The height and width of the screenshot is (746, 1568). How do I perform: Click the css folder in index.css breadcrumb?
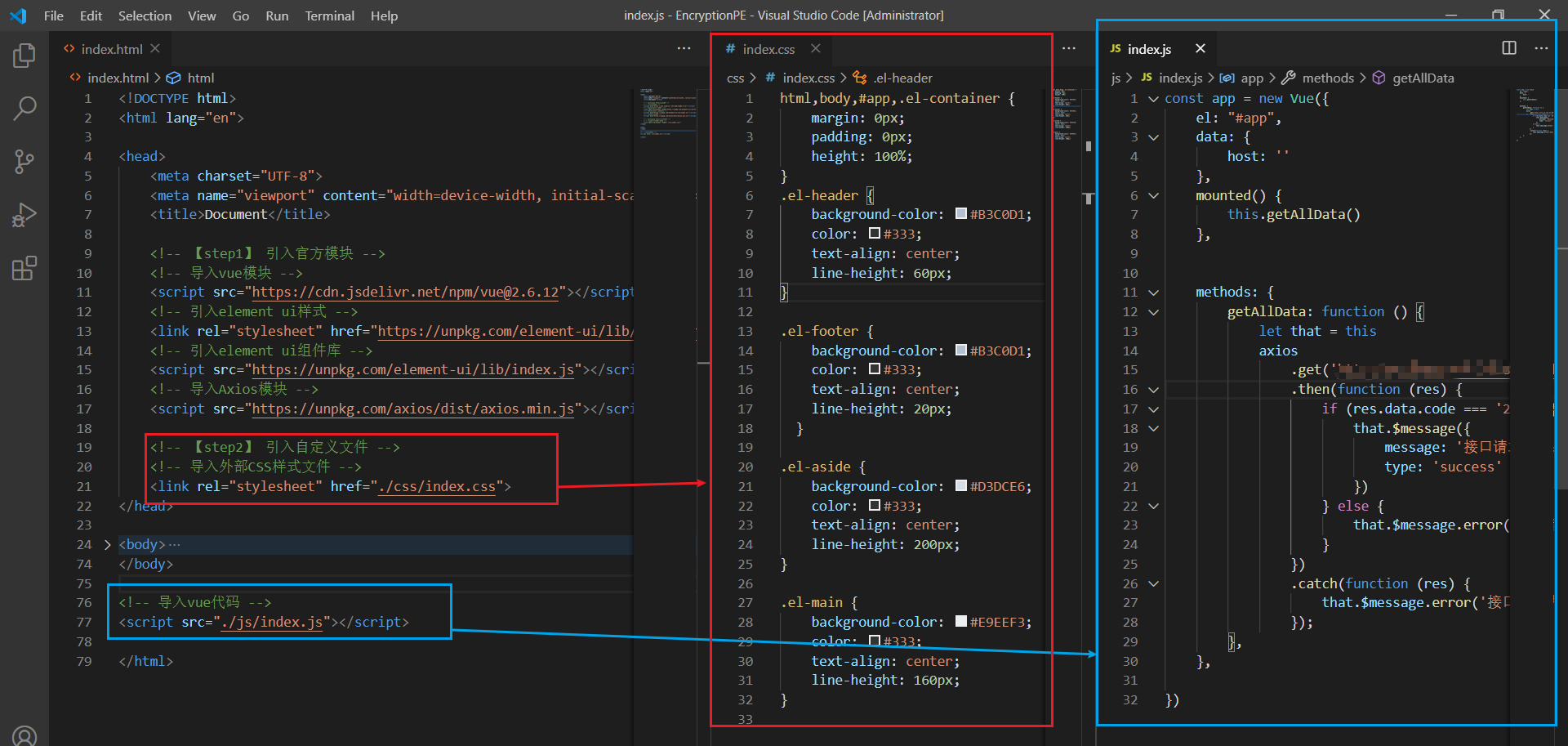[x=735, y=78]
